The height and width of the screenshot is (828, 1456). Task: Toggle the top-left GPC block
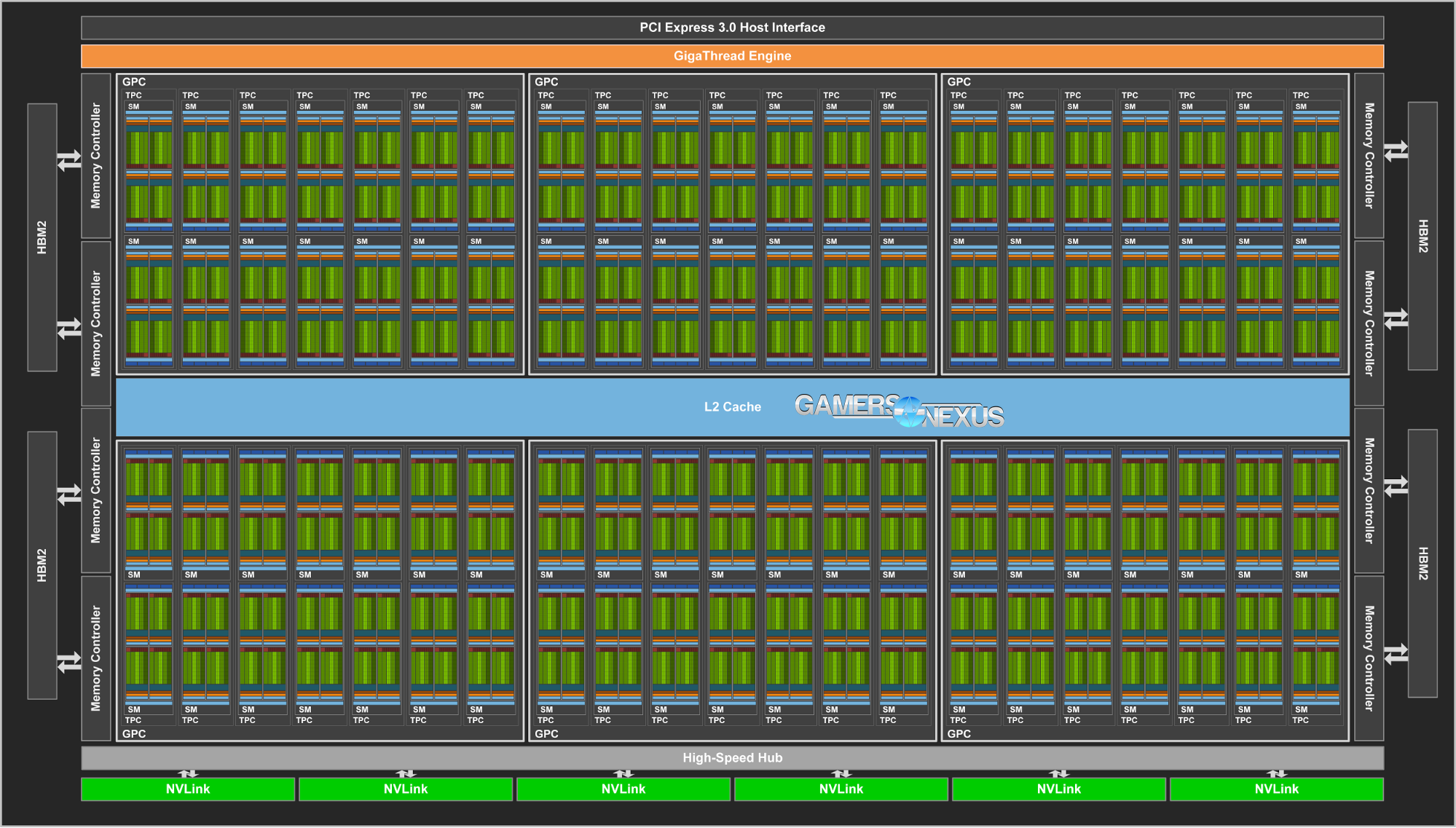pyautogui.click(x=135, y=82)
